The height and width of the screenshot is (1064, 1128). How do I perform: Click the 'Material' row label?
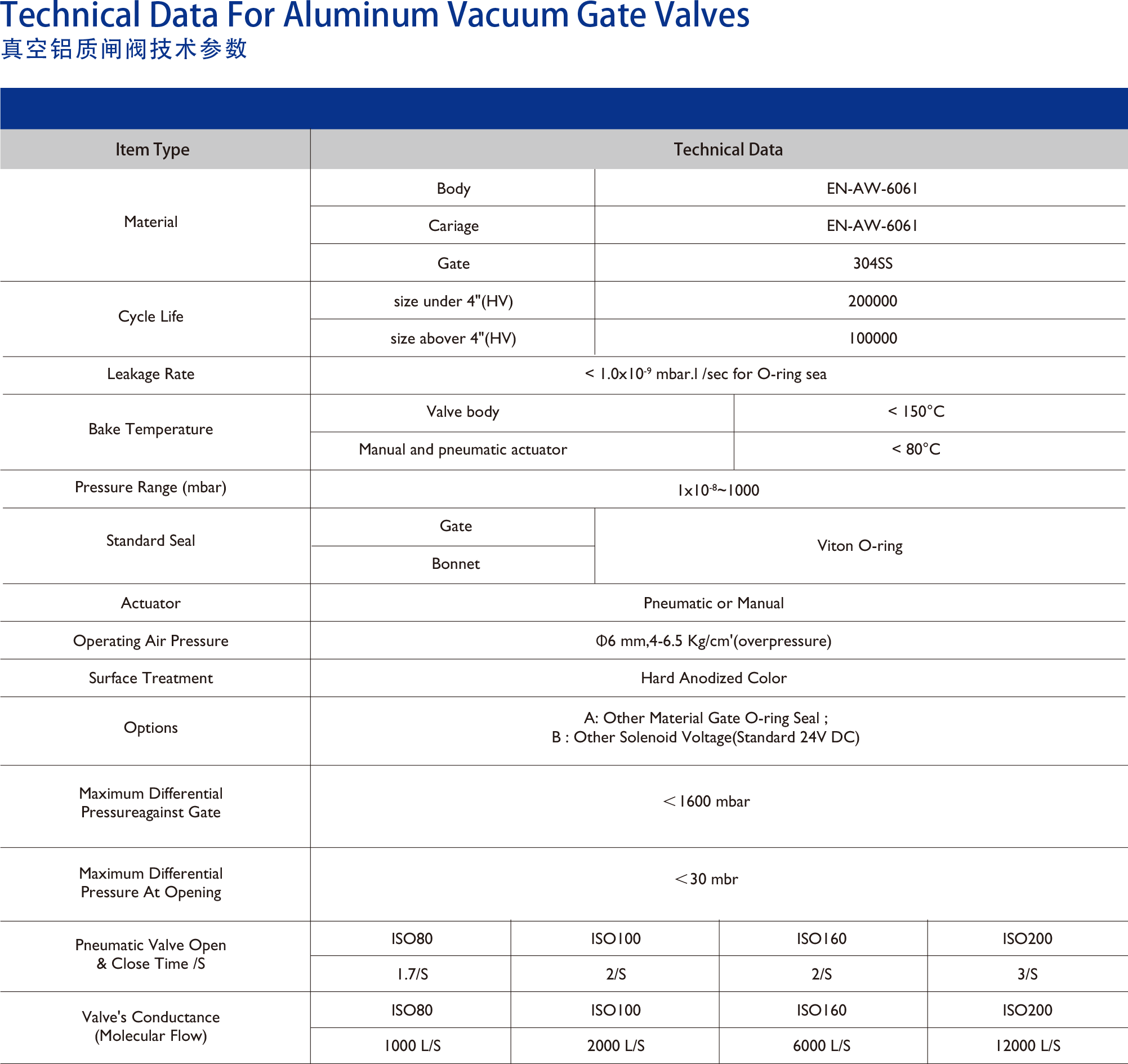click(x=150, y=222)
